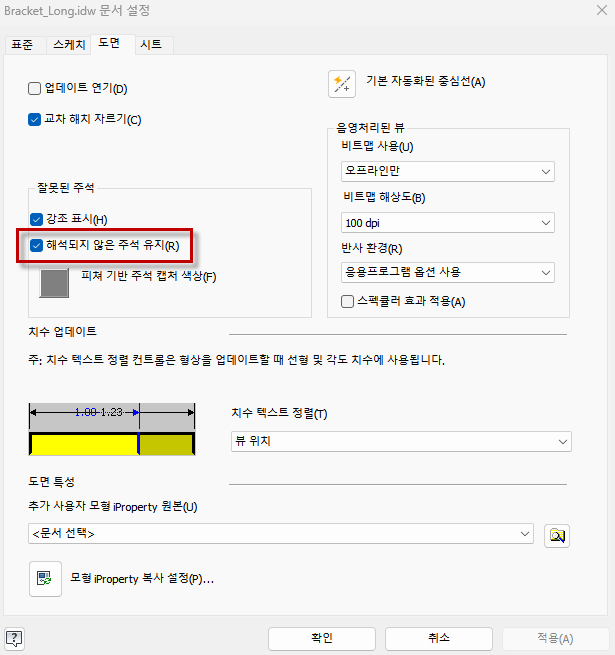Switch to the 스케치 tab
This screenshot has height=655, width=615.
coord(68,45)
